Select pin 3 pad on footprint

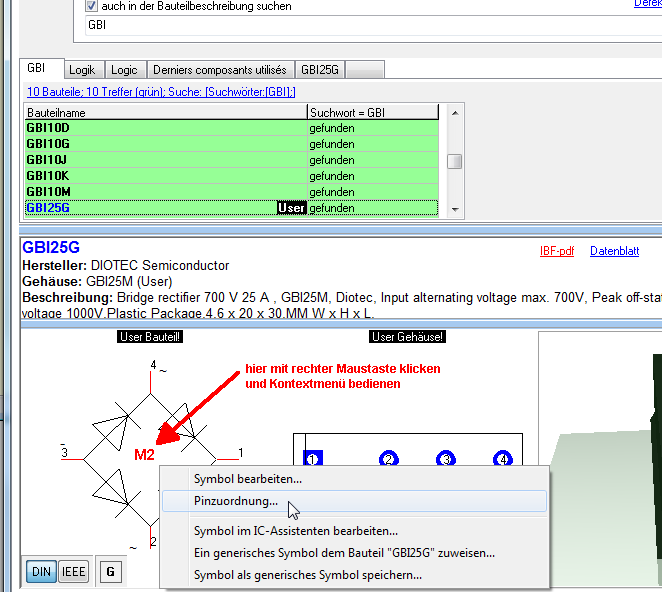coord(445,459)
